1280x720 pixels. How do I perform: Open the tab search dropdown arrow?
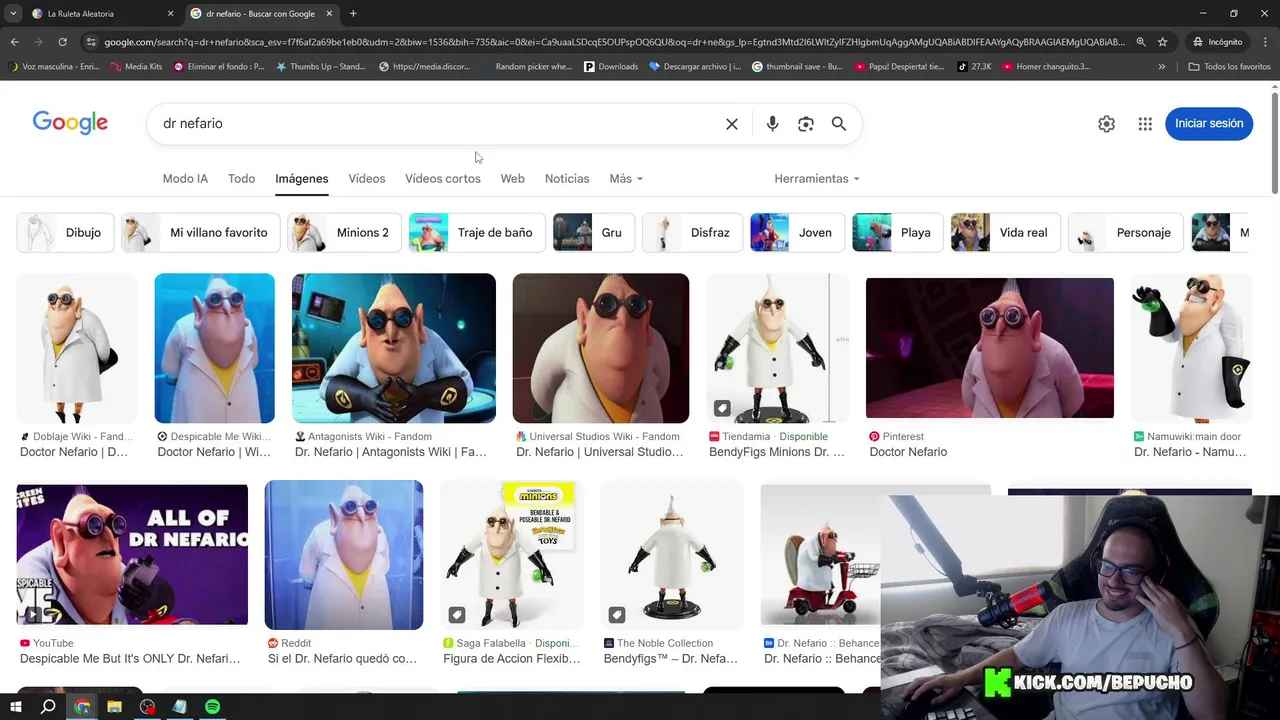pyautogui.click(x=13, y=14)
